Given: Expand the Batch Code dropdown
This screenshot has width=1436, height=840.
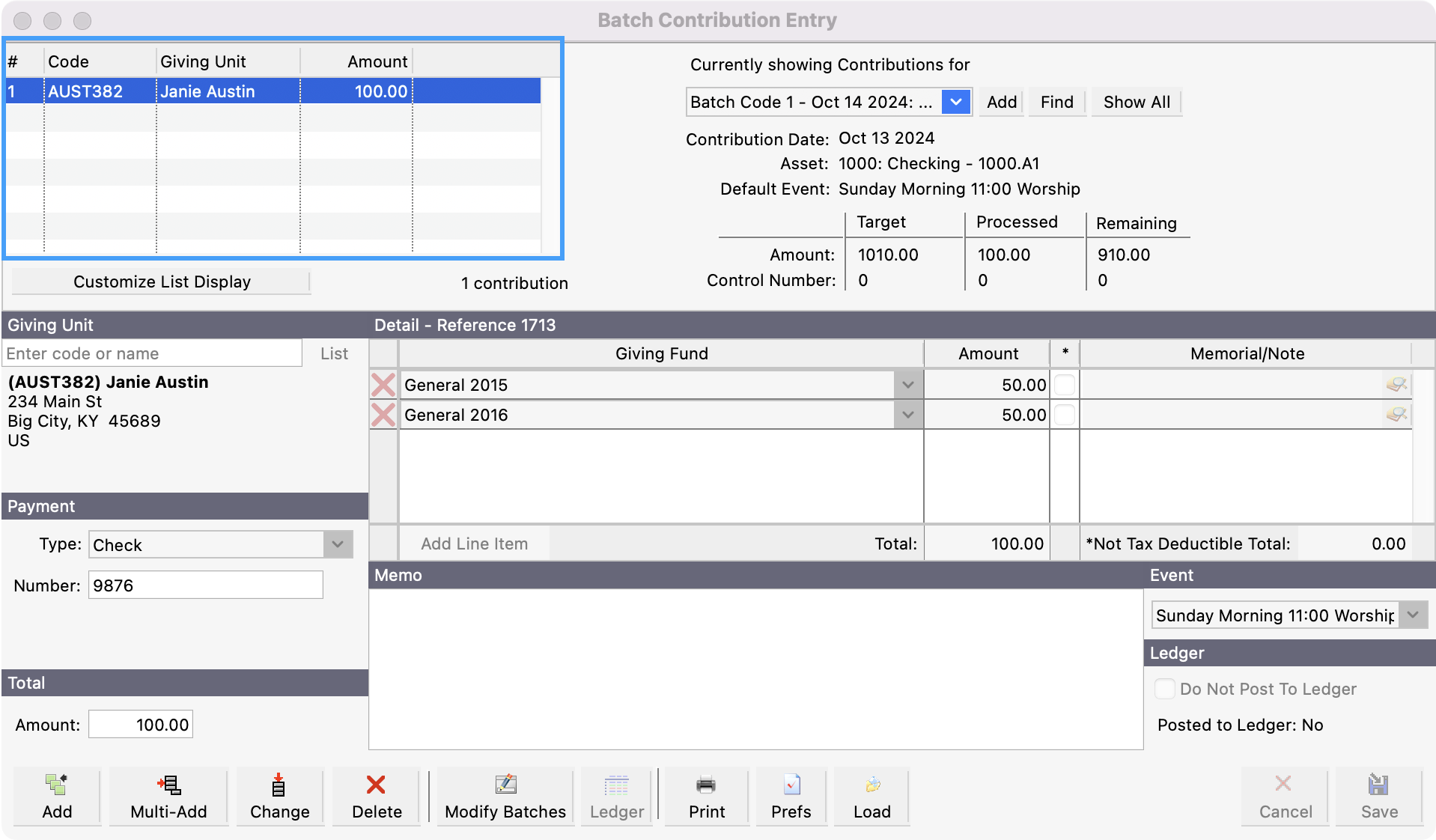Looking at the screenshot, I should click(956, 102).
